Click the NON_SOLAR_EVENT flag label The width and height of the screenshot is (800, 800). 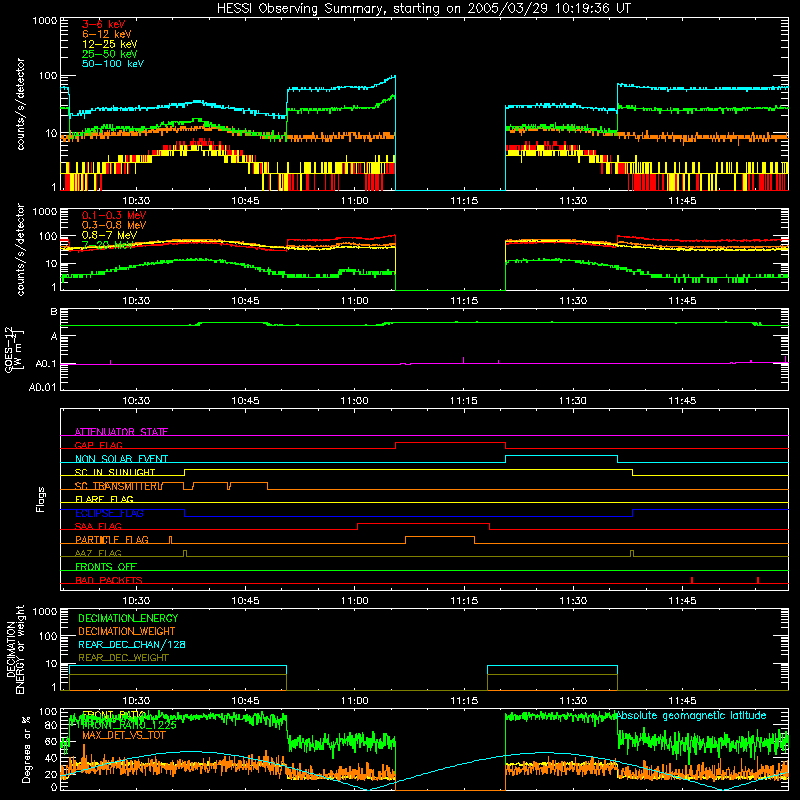tap(121, 459)
